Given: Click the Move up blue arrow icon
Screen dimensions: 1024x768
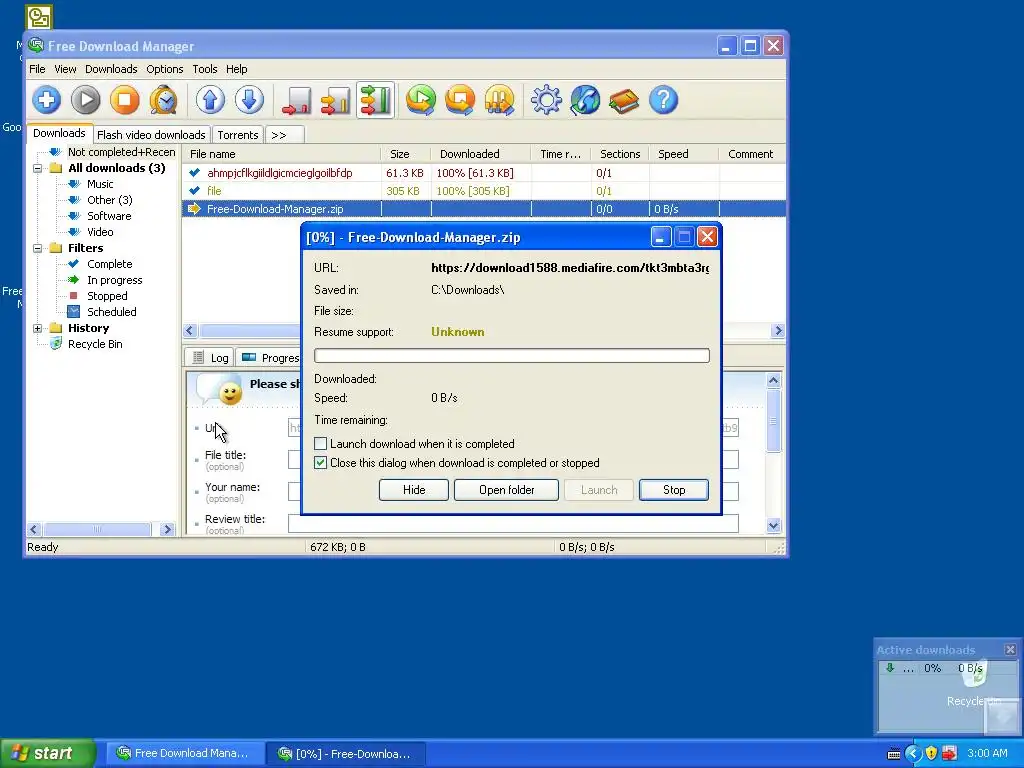Looking at the screenshot, I should tap(210, 100).
